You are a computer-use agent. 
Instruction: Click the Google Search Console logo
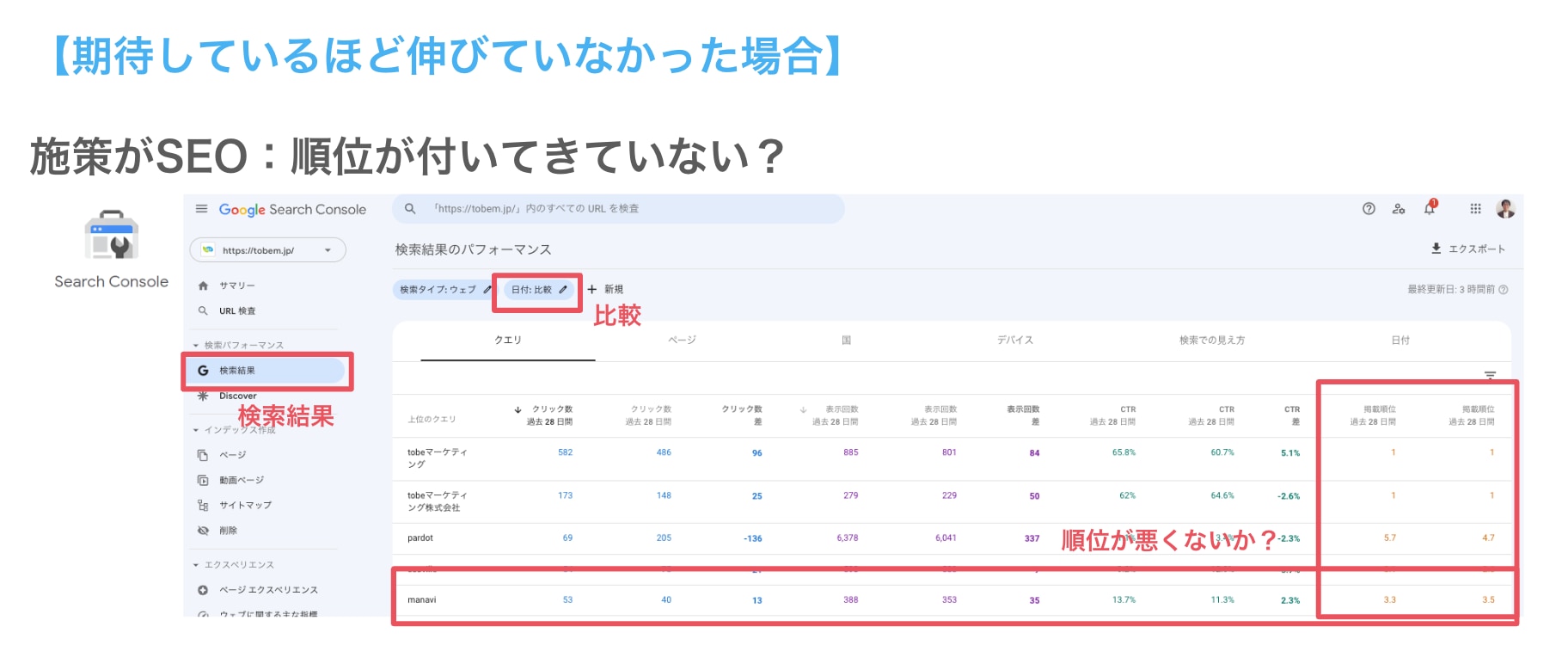pyautogui.click(x=292, y=209)
